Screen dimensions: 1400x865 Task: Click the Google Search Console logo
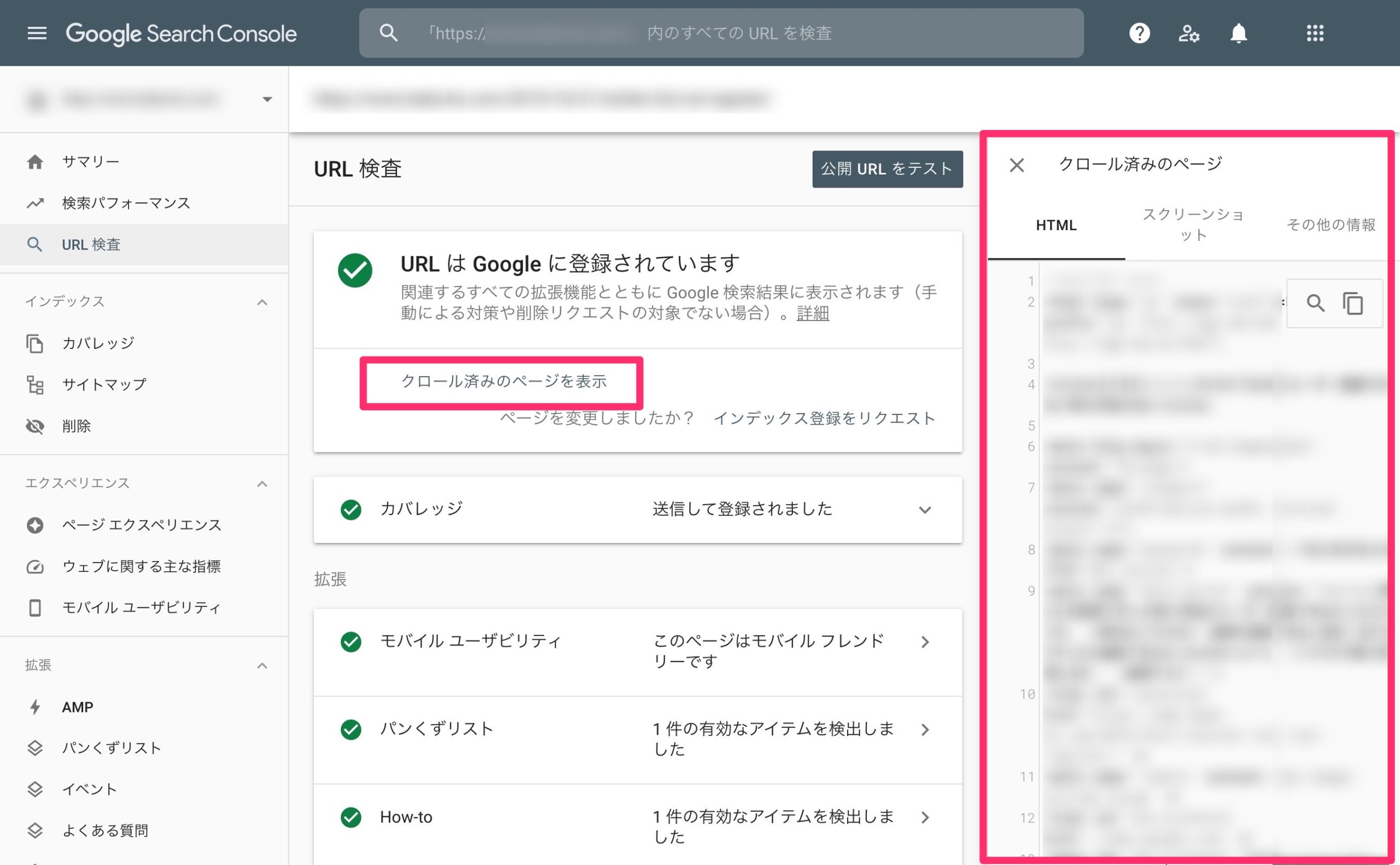pyautogui.click(x=182, y=34)
